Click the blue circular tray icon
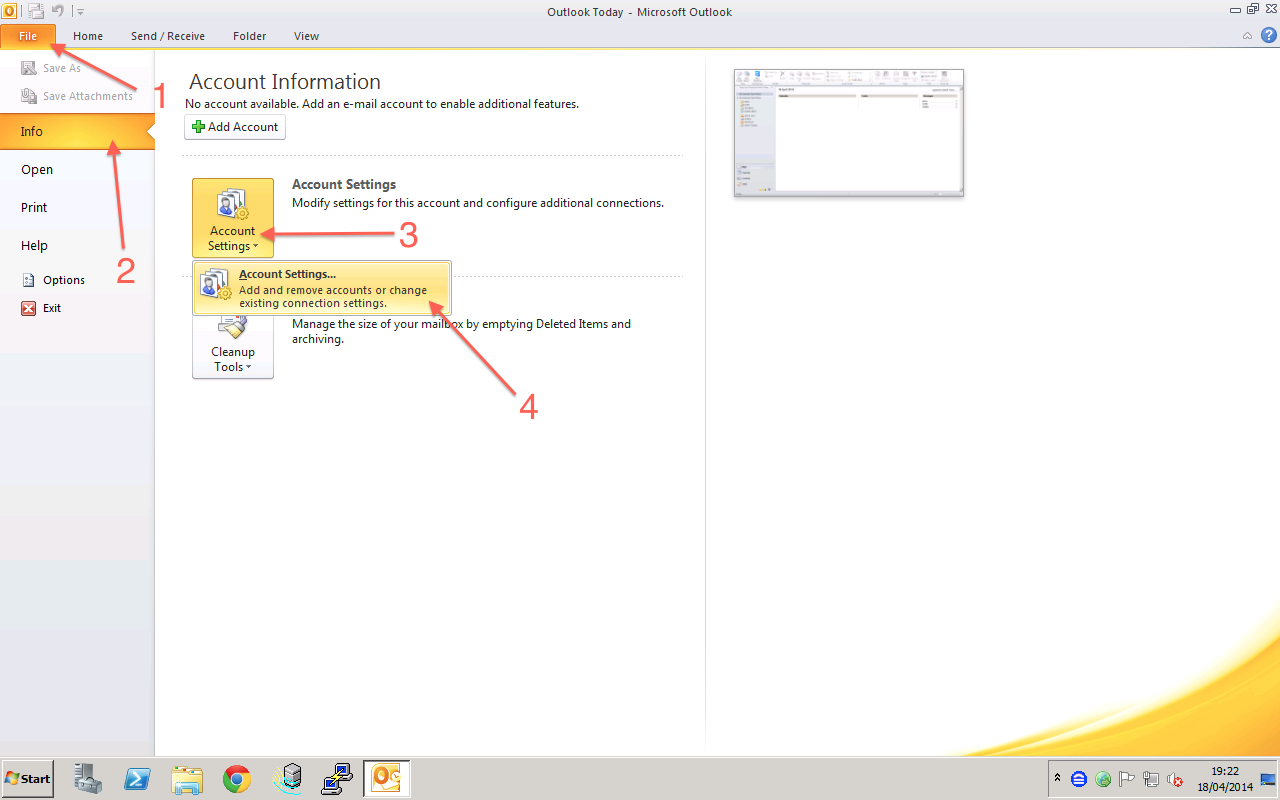Viewport: 1280px width, 800px height. point(1078,779)
